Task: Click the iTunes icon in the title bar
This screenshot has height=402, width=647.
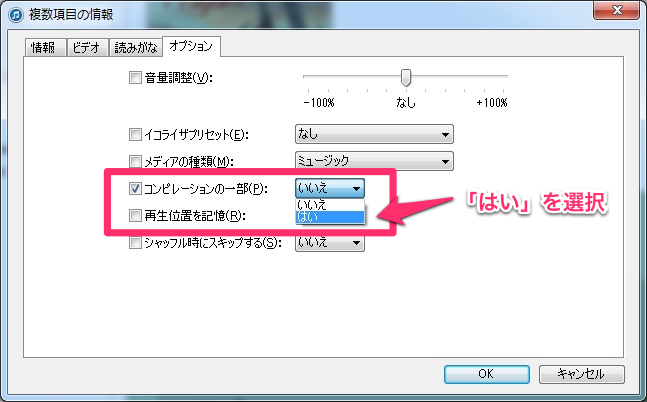Action: (16, 15)
